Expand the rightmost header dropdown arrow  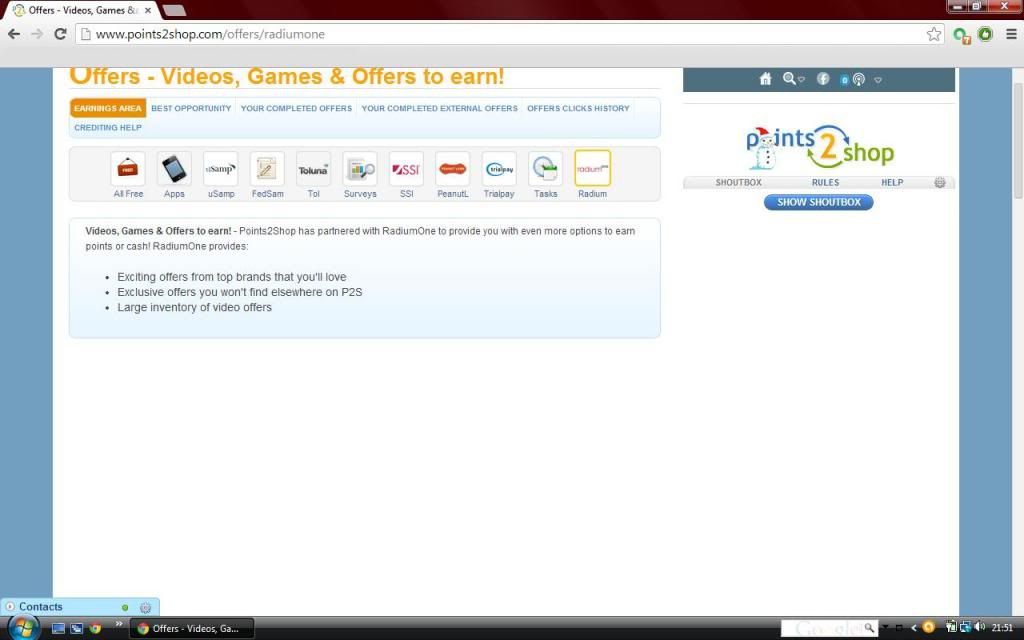(x=878, y=80)
